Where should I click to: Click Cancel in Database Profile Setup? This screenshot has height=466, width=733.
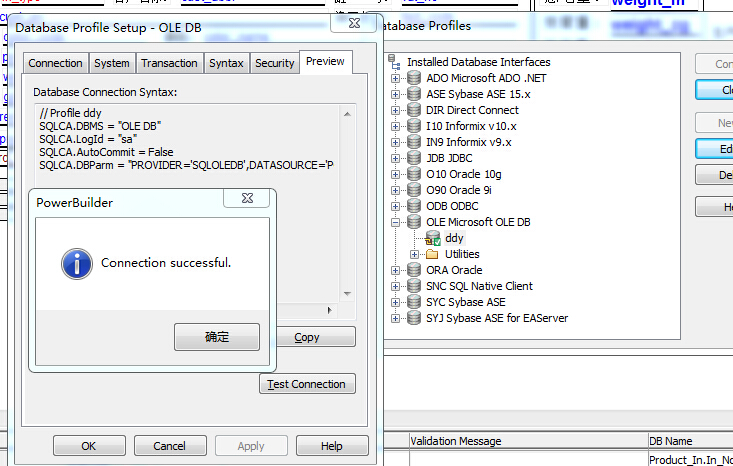point(170,446)
